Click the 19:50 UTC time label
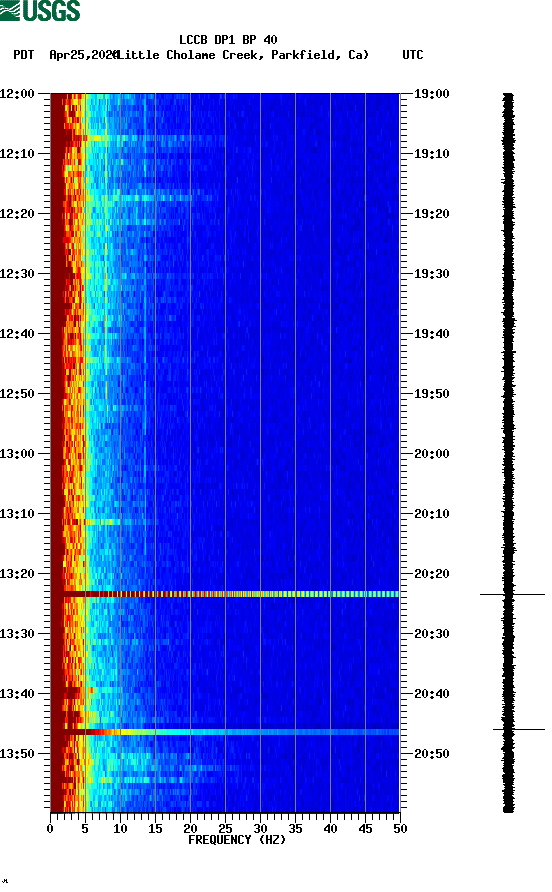The height and width of the screenshot is (892, 552). (x=432, y=394)
